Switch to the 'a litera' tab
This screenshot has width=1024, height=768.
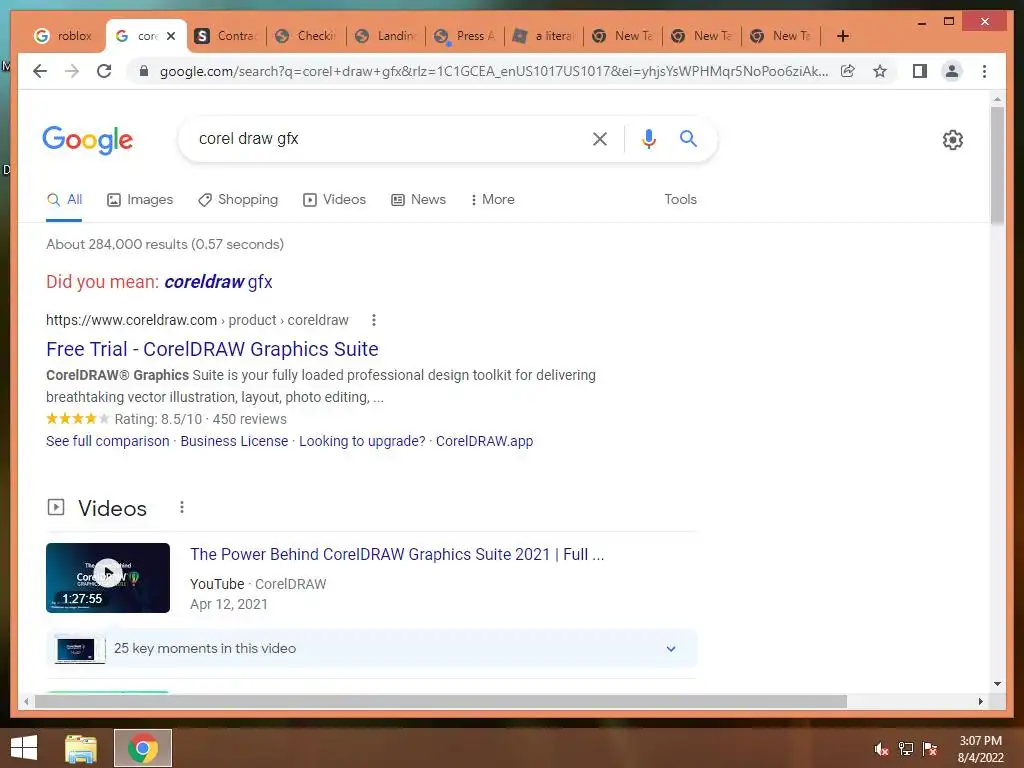(x=545, y=36)
